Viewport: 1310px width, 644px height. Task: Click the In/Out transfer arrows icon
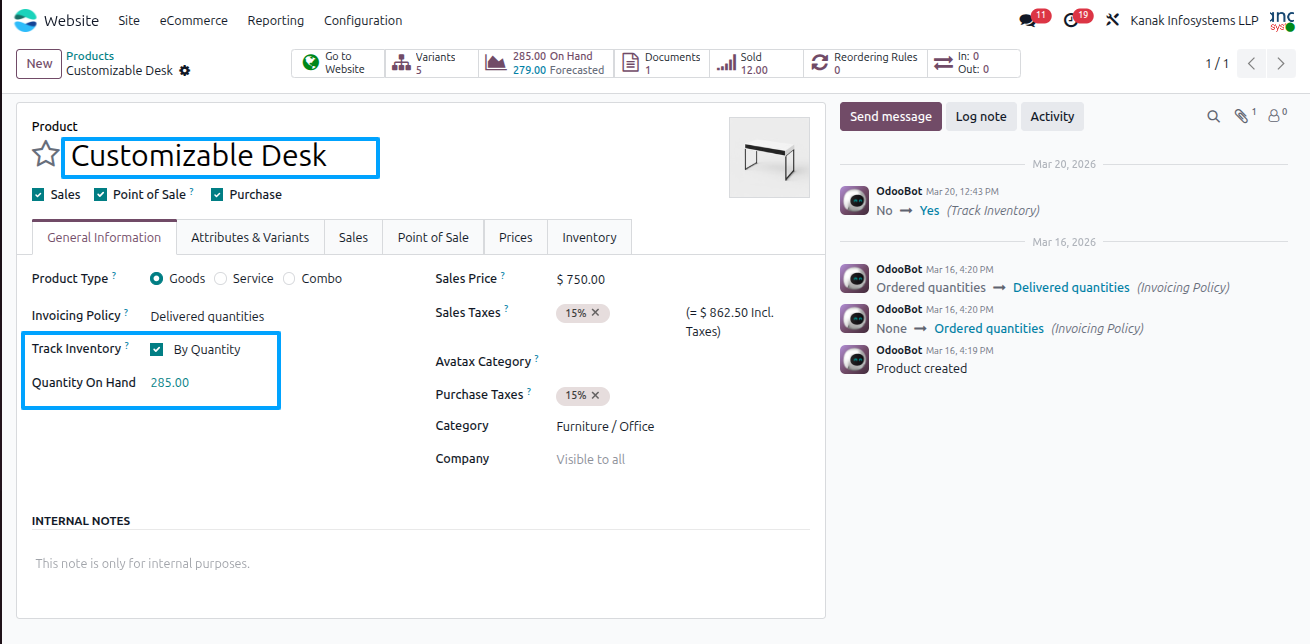(x=943, y=63)
